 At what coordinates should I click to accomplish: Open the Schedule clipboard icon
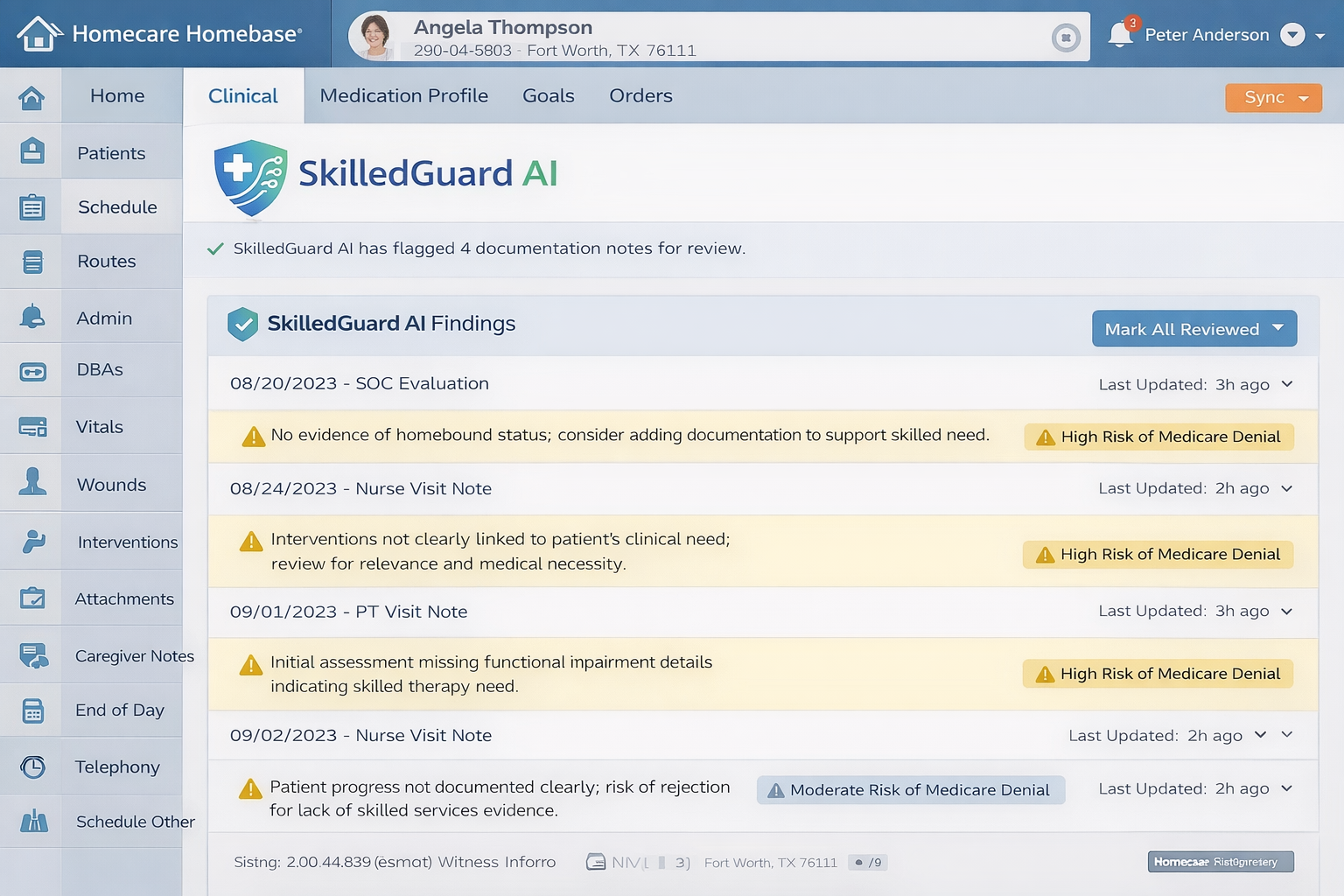tap(32, 207)
